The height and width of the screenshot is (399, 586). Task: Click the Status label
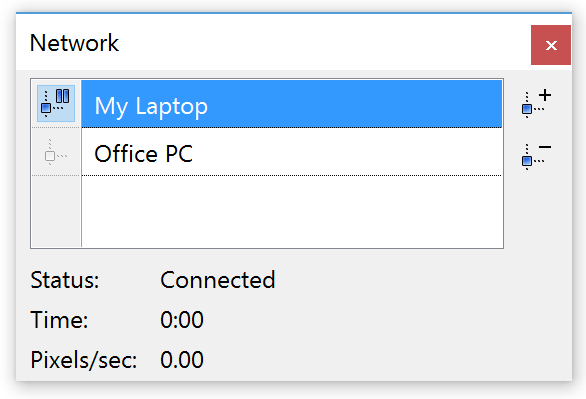[65, 280]
